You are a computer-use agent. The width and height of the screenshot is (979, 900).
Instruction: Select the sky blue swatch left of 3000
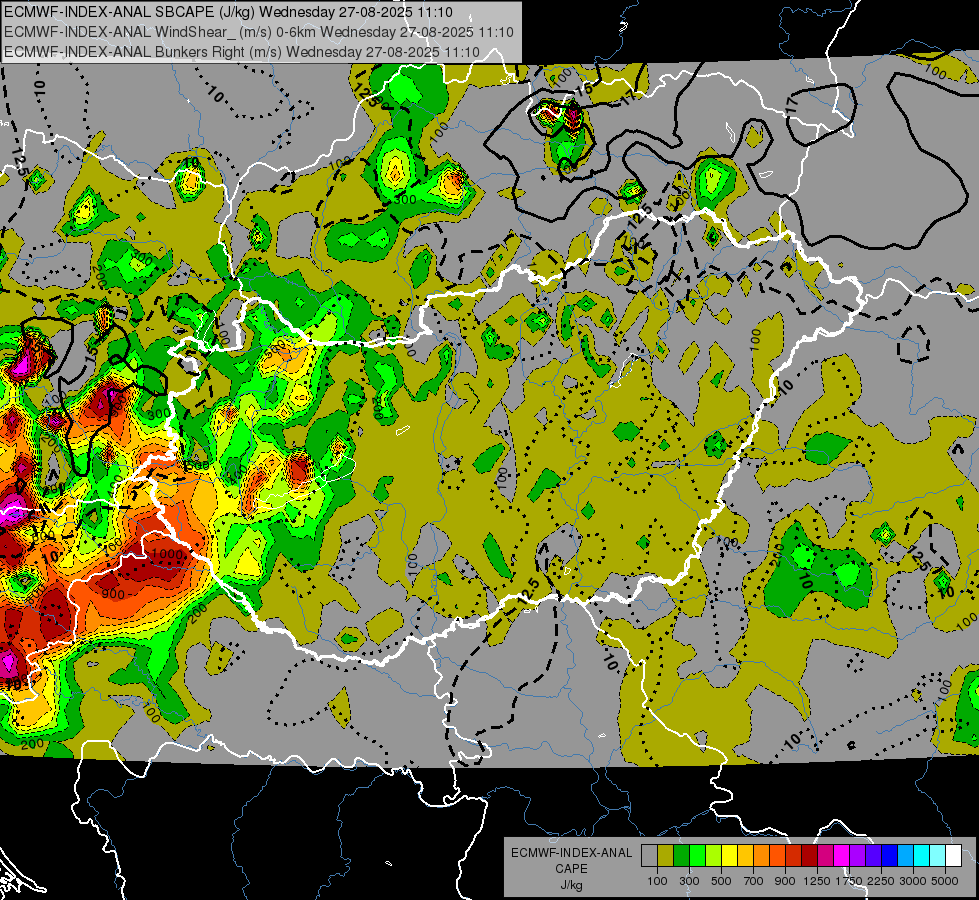click(x=906, y=855)
